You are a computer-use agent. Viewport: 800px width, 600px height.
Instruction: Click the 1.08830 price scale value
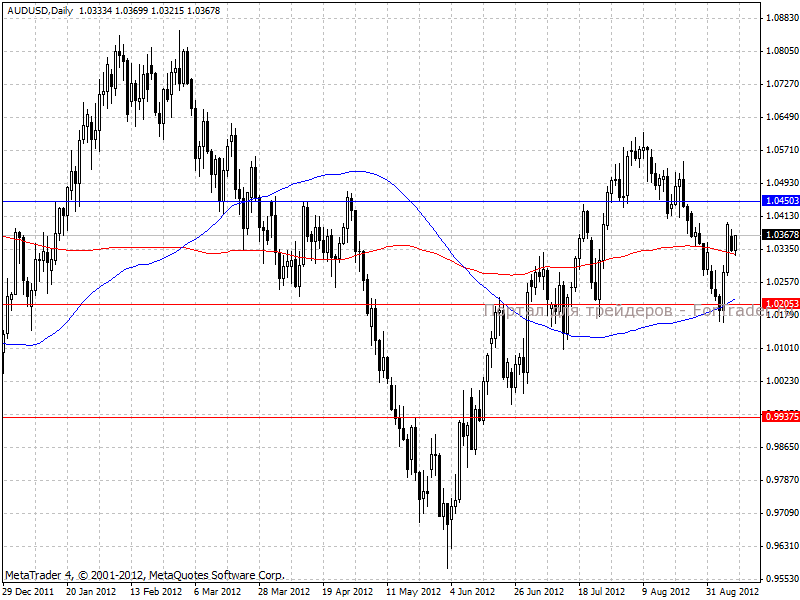[783, 18]
